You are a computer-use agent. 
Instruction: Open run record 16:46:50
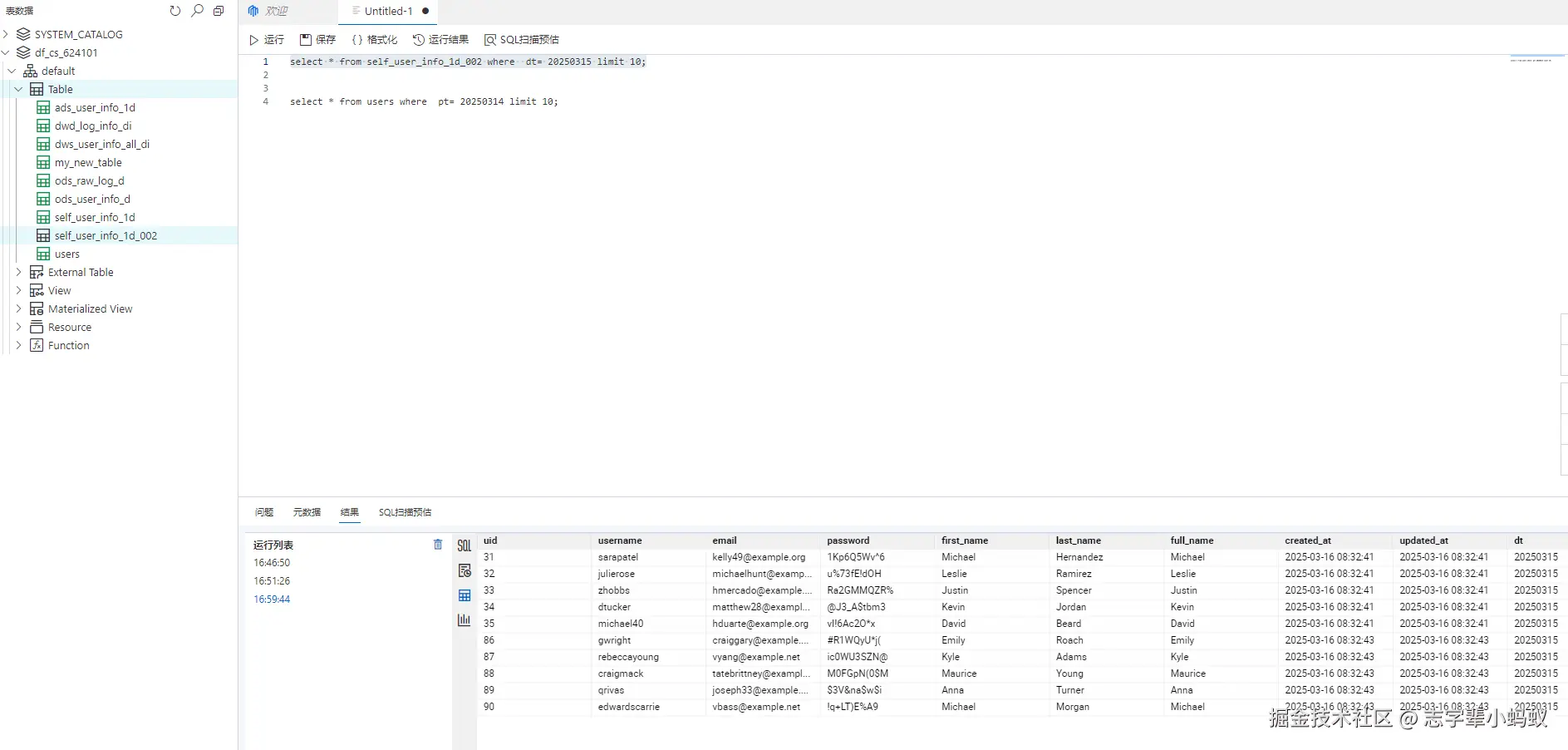[272, 563]
